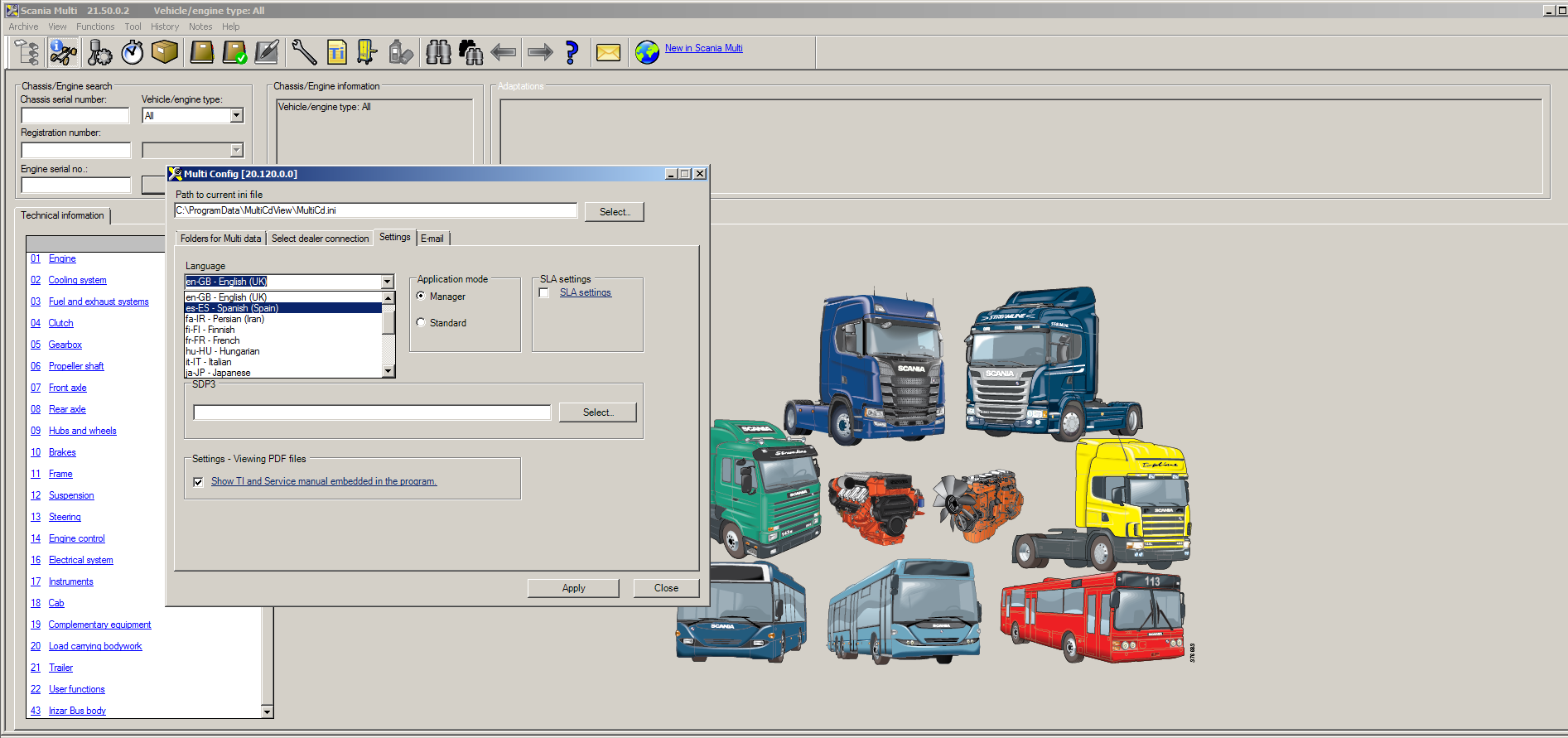
Task: Click the binoculars with parts search icon
Action: click(x=470, y=52)
